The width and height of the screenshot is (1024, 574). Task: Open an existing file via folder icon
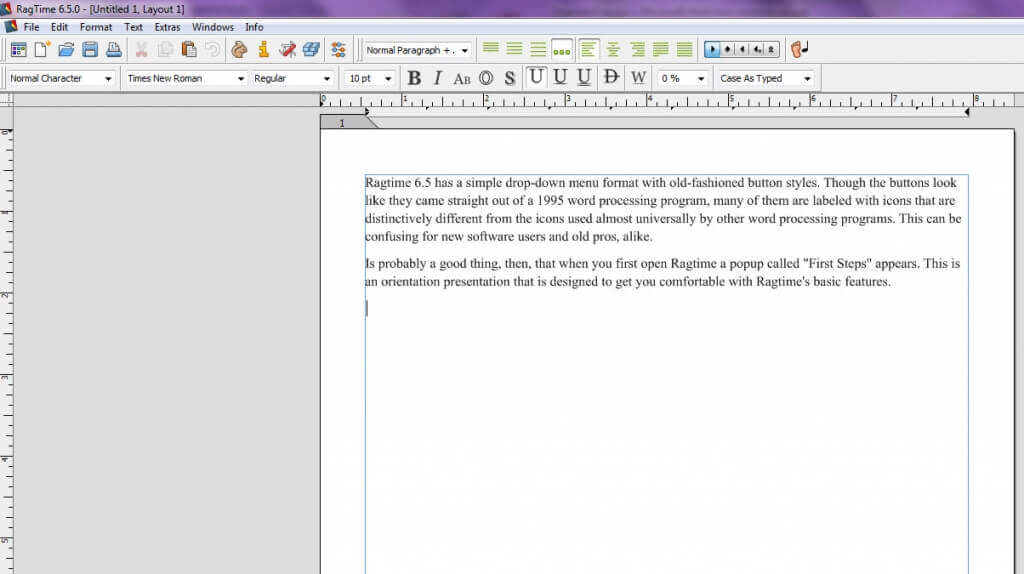point(66,50)
